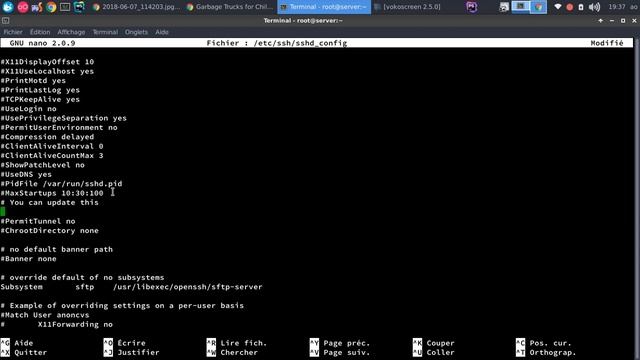
Task: Click the '#PidFile /var/run/sshd.pid' line
Action: [61, 184]
